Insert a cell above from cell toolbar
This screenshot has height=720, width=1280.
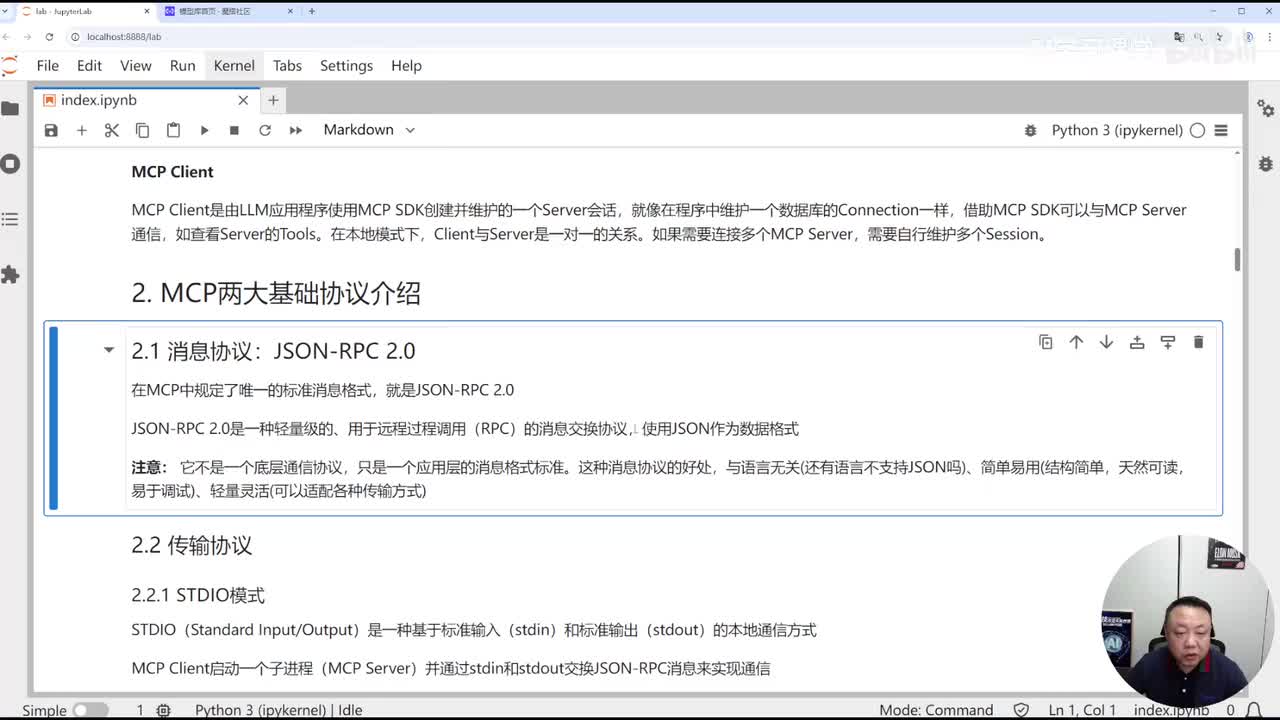tap(1137, 342)
